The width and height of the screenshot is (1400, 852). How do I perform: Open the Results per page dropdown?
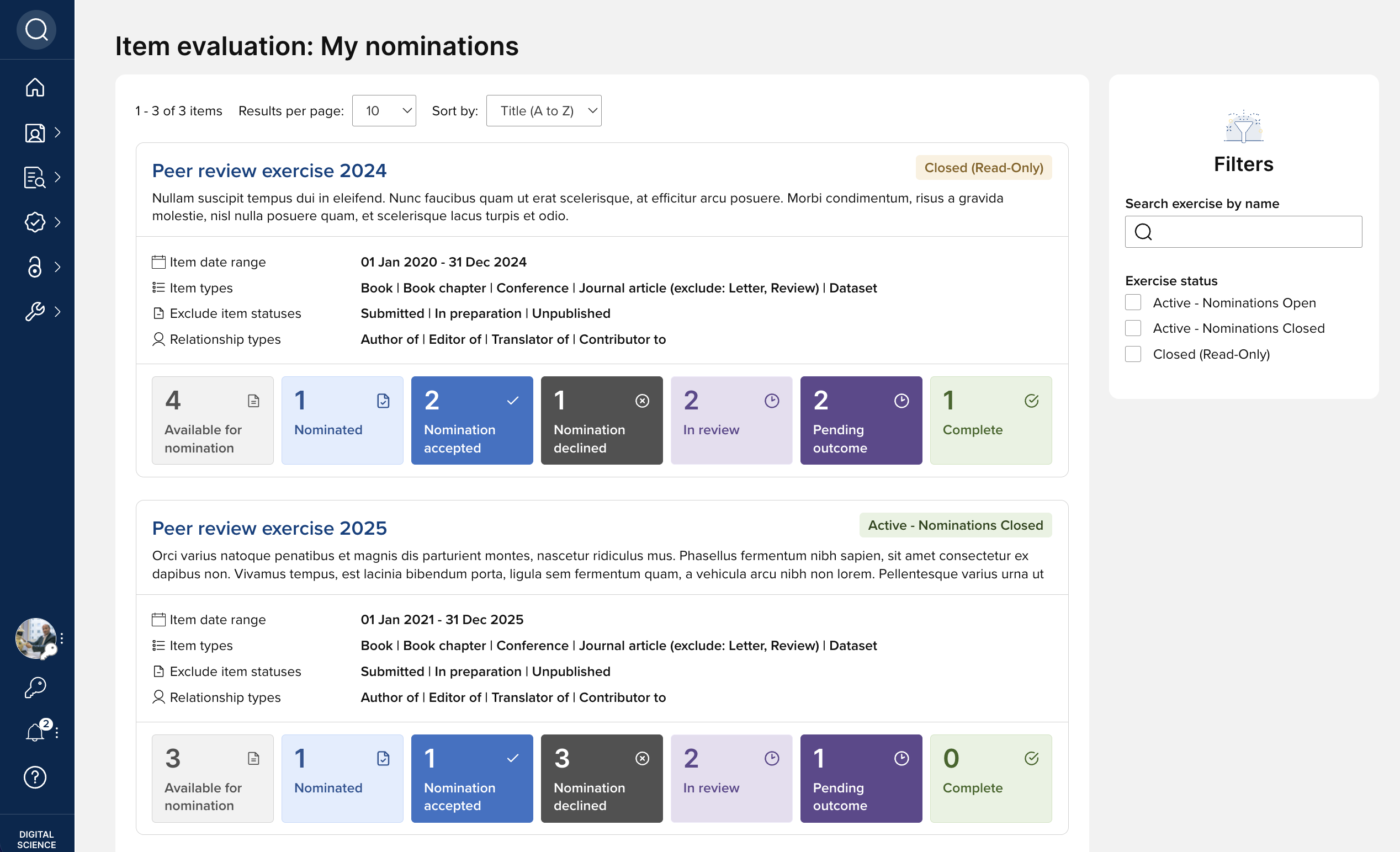click(384, 111)
